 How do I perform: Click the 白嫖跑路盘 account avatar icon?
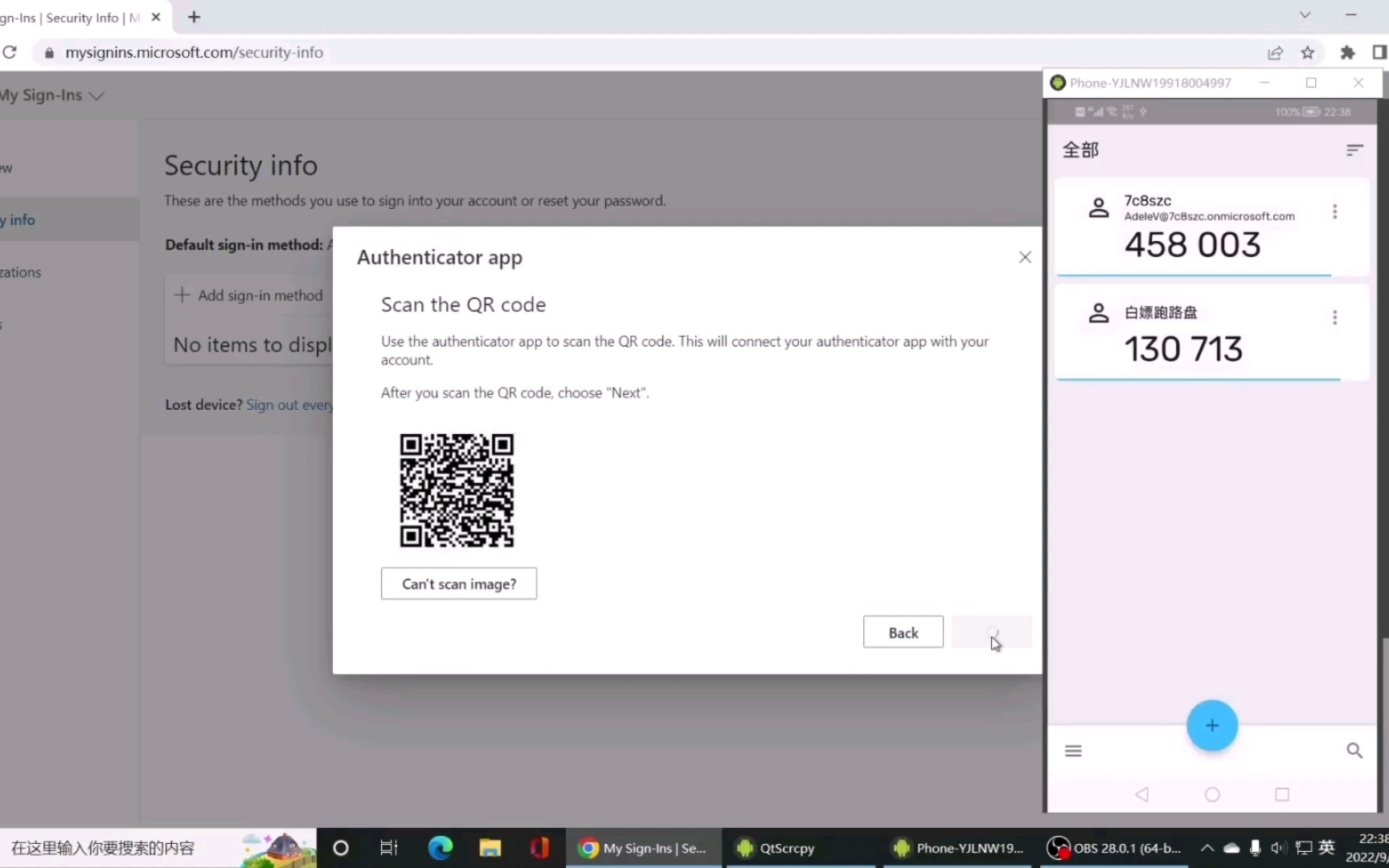[1099, 313]
